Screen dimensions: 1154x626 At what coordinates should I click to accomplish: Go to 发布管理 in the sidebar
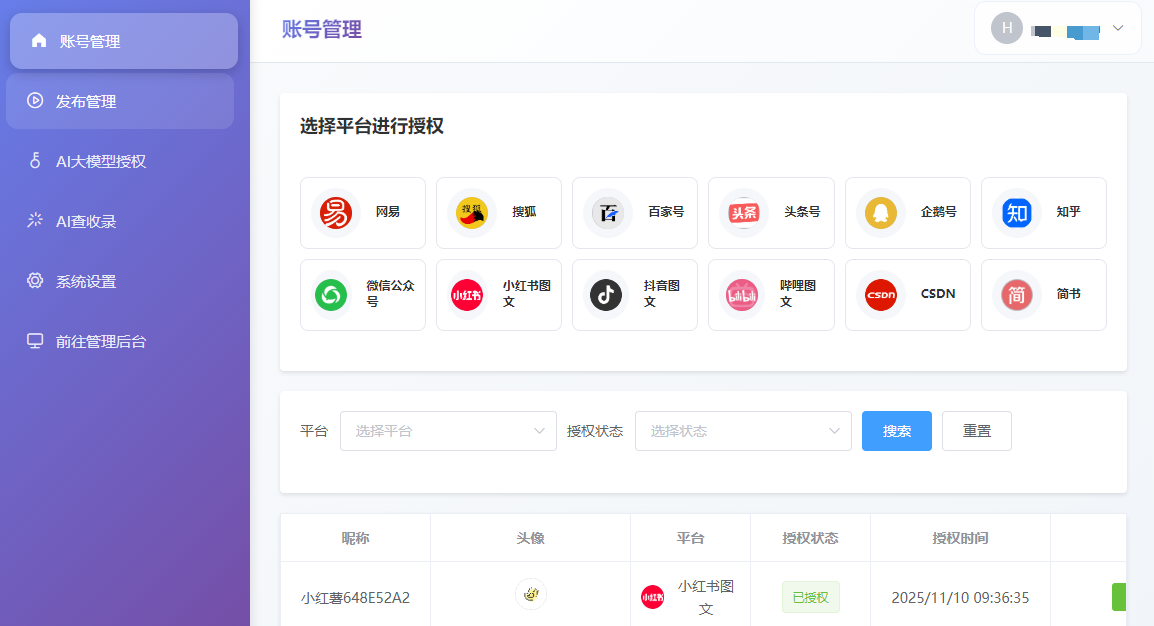coord(86,101)
